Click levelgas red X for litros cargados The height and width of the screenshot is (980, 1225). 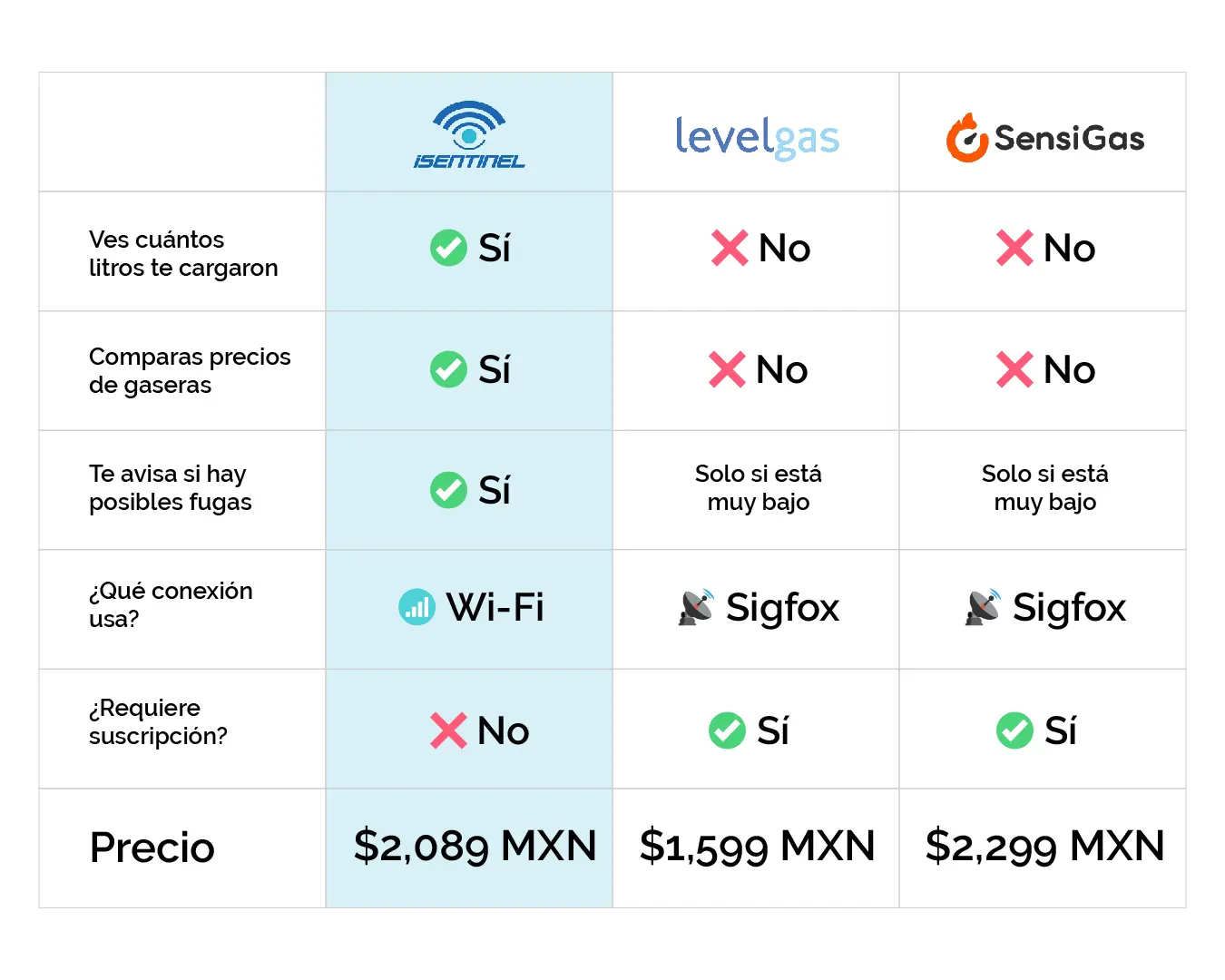pyautogui.click(x=730, y=248)
